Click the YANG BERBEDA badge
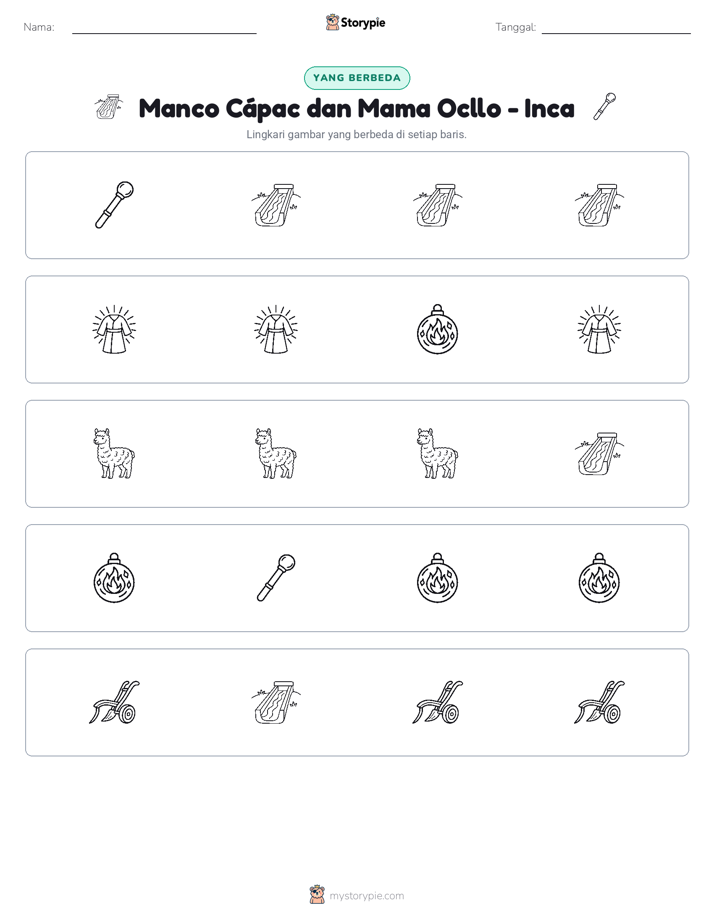This screenshot has width=714, height=924. [x=357, y=78]
